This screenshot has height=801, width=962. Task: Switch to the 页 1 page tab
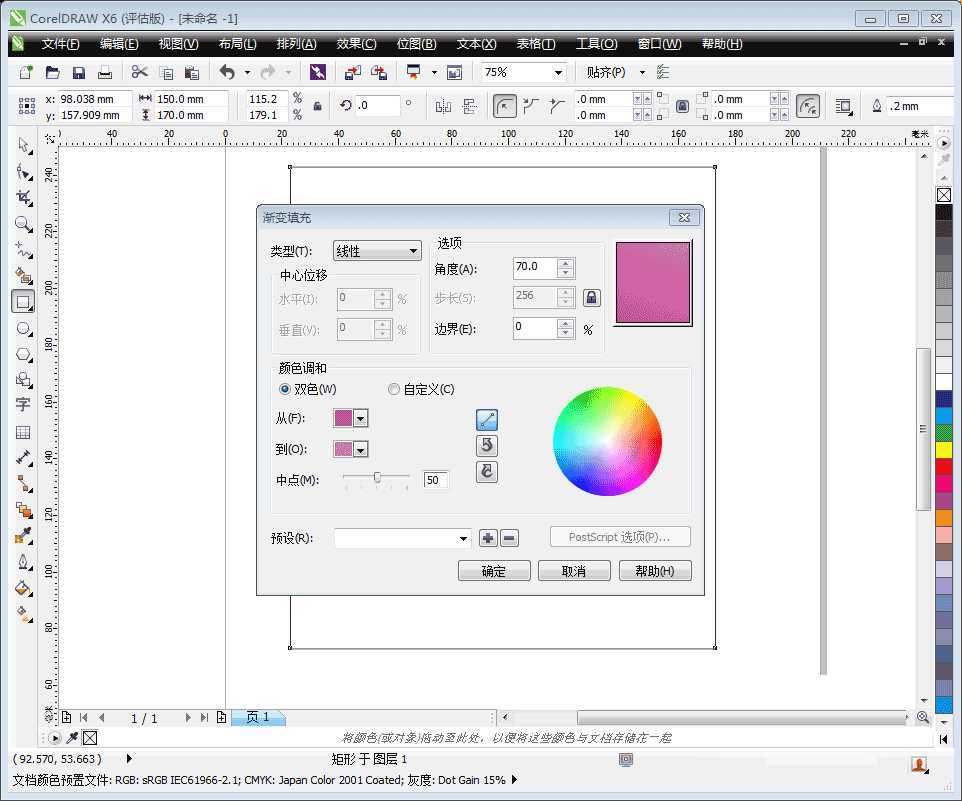tap(257, 717)
